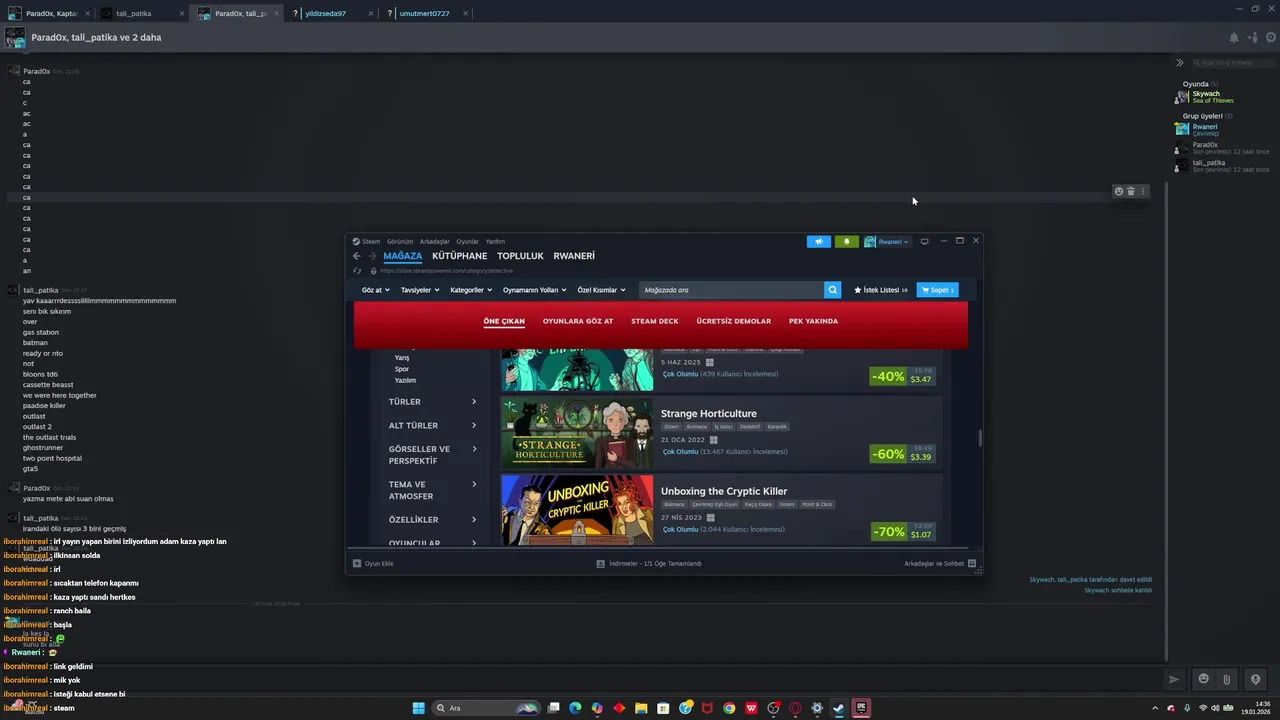This screenshot has width=1280, height=720.
Task: Expand TEMA VE ATMOSFER filter section
Action: pos(433,490)
